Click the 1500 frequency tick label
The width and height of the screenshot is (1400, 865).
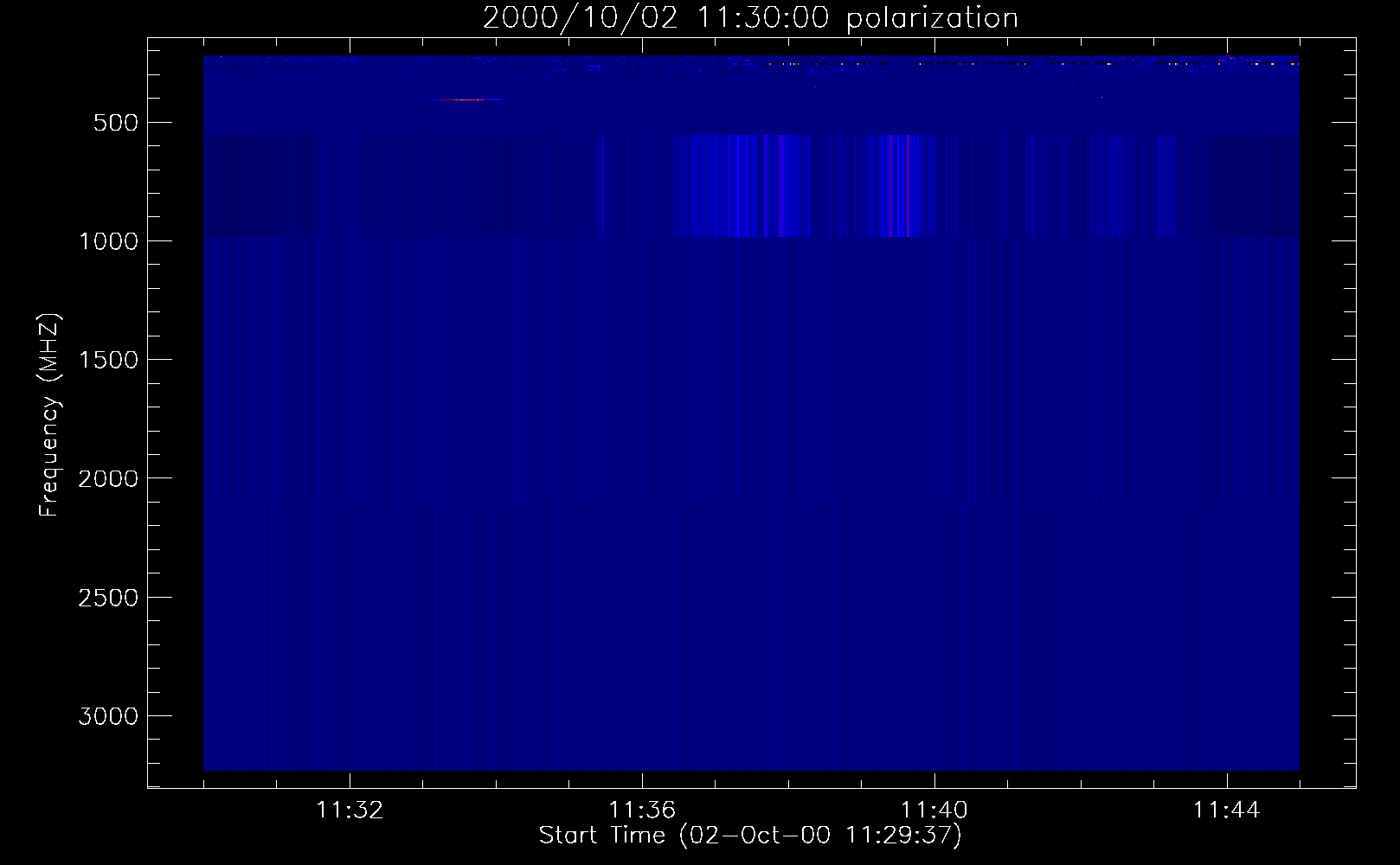108,360
